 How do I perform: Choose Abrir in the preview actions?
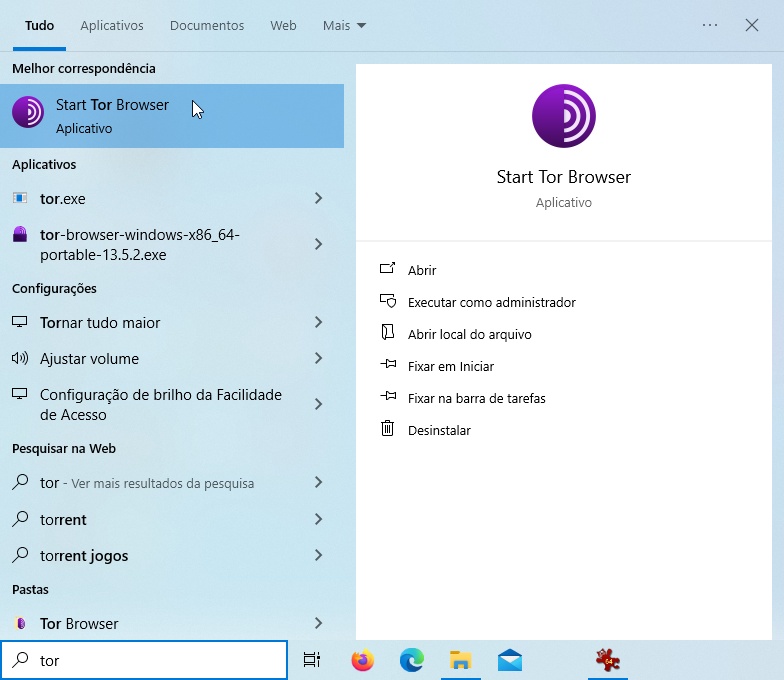[x=422, y=270]
